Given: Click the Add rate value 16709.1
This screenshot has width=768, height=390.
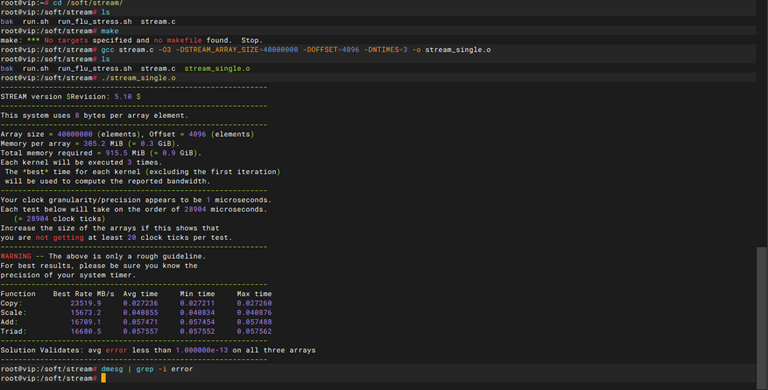Looking at the screenshot, I should pos(86,322).
